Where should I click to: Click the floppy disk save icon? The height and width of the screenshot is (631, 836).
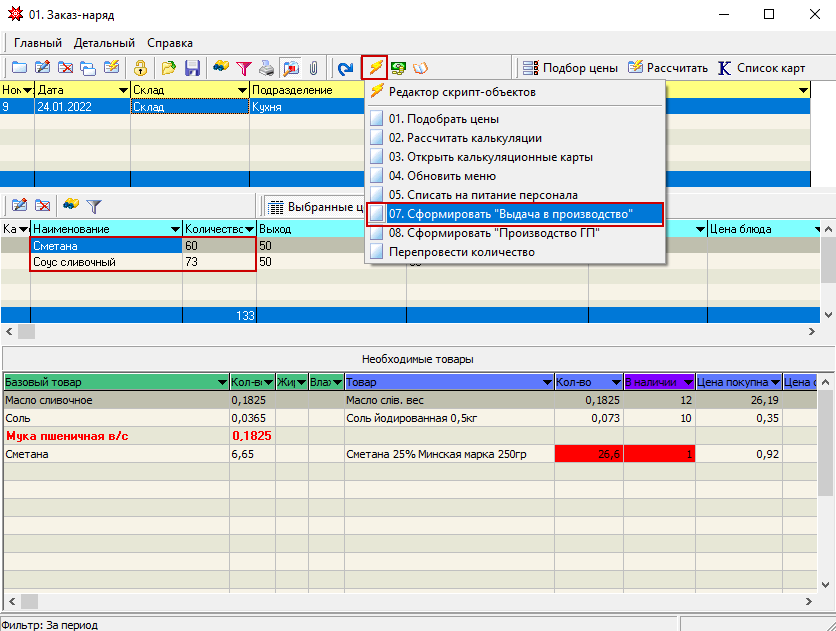coord(192,68)
